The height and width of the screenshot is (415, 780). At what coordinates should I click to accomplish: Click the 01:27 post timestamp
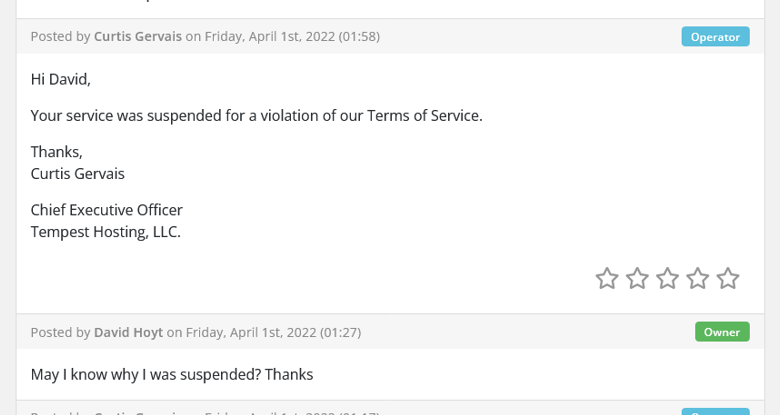340,332
